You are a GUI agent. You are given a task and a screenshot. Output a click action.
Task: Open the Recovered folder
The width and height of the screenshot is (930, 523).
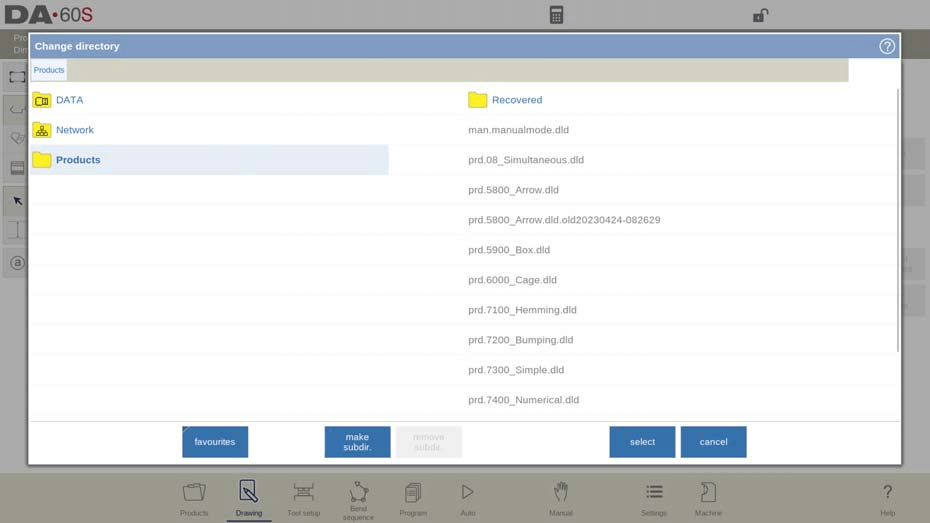[x=516, y=100]
